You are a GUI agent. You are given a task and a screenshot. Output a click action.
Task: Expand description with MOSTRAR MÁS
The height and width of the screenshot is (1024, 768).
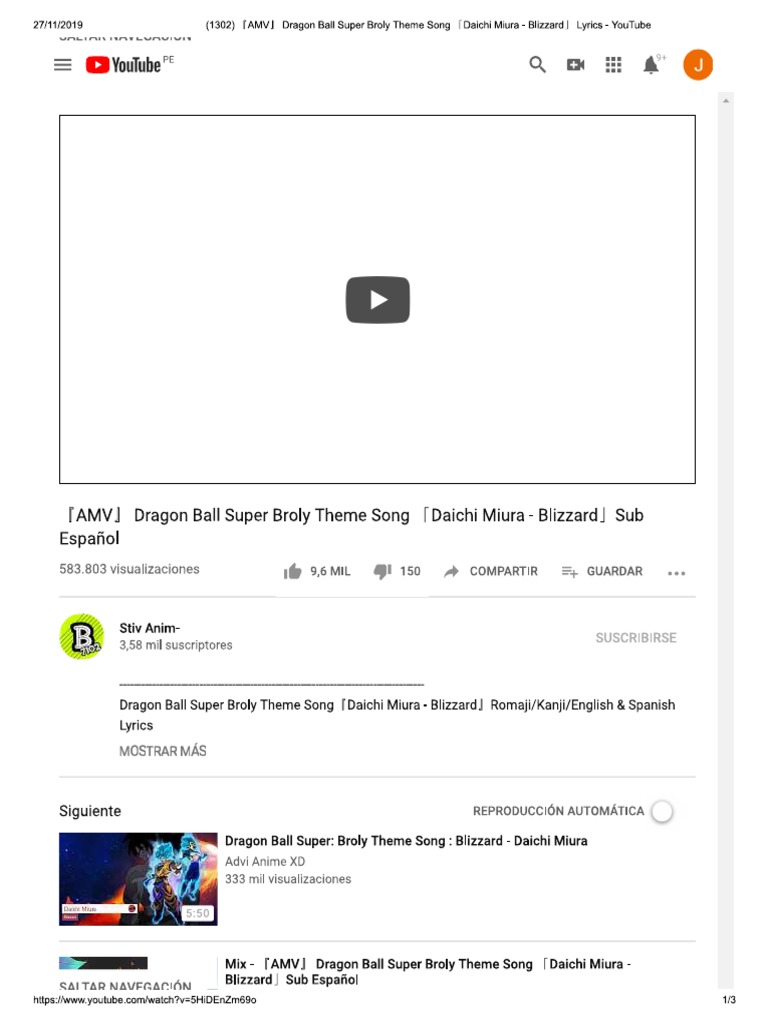163,751
